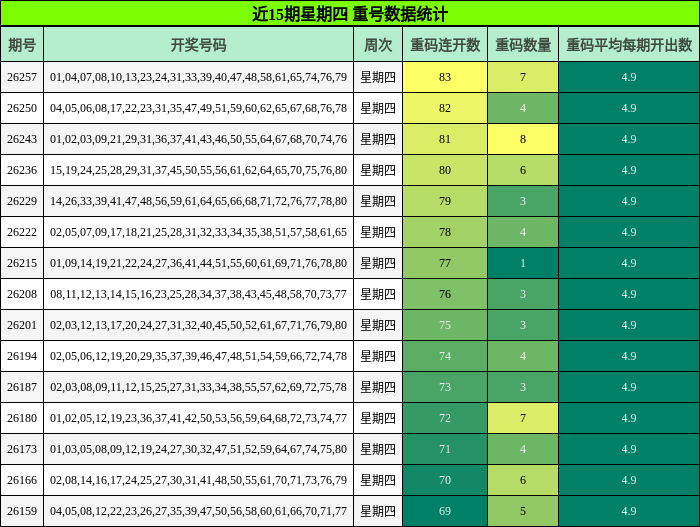Click the winning numbers for period 26236
The height and width of the screenshot is (527, 700).
pyautogui.click(x=199, y=170)
